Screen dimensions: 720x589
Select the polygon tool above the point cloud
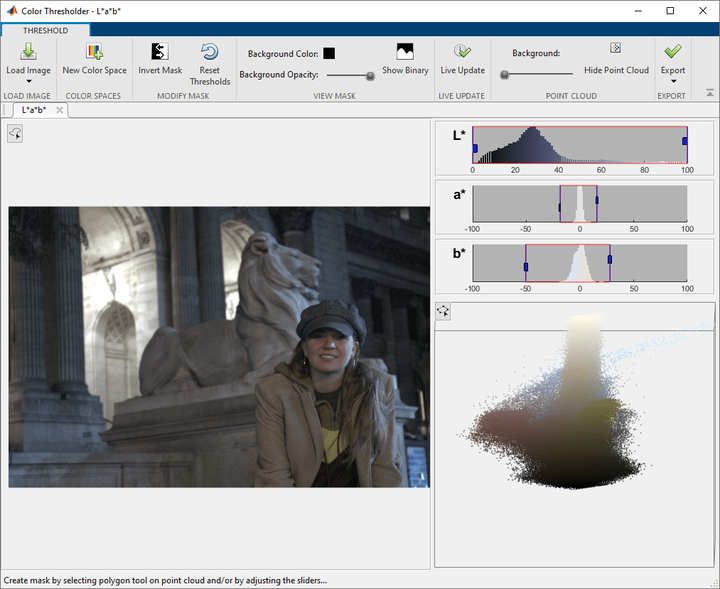(443, 312)
